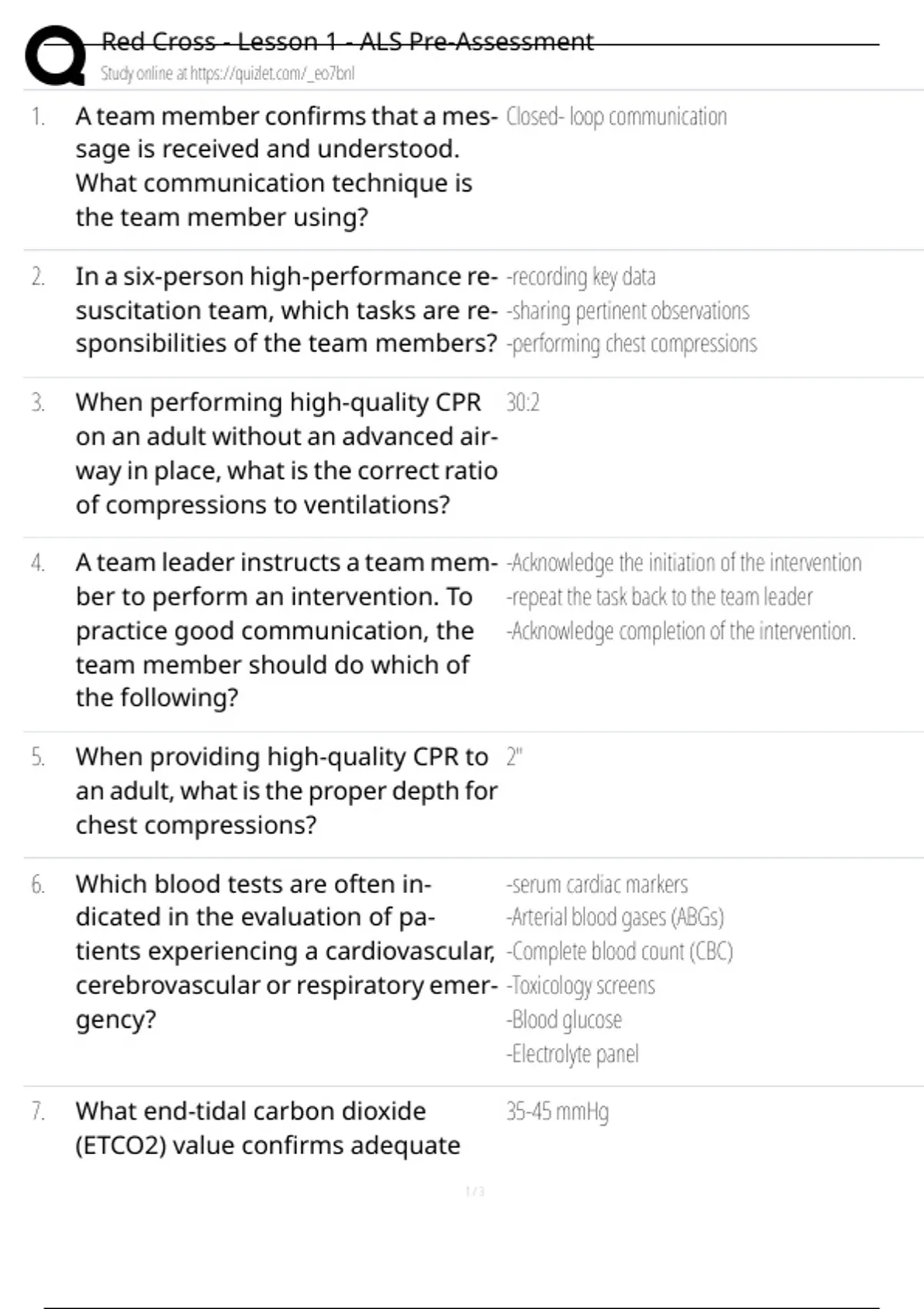This screenshot has height=1309, width=924.
Task: Select the 'Closed- loop communication' answer
Action: 616,117
